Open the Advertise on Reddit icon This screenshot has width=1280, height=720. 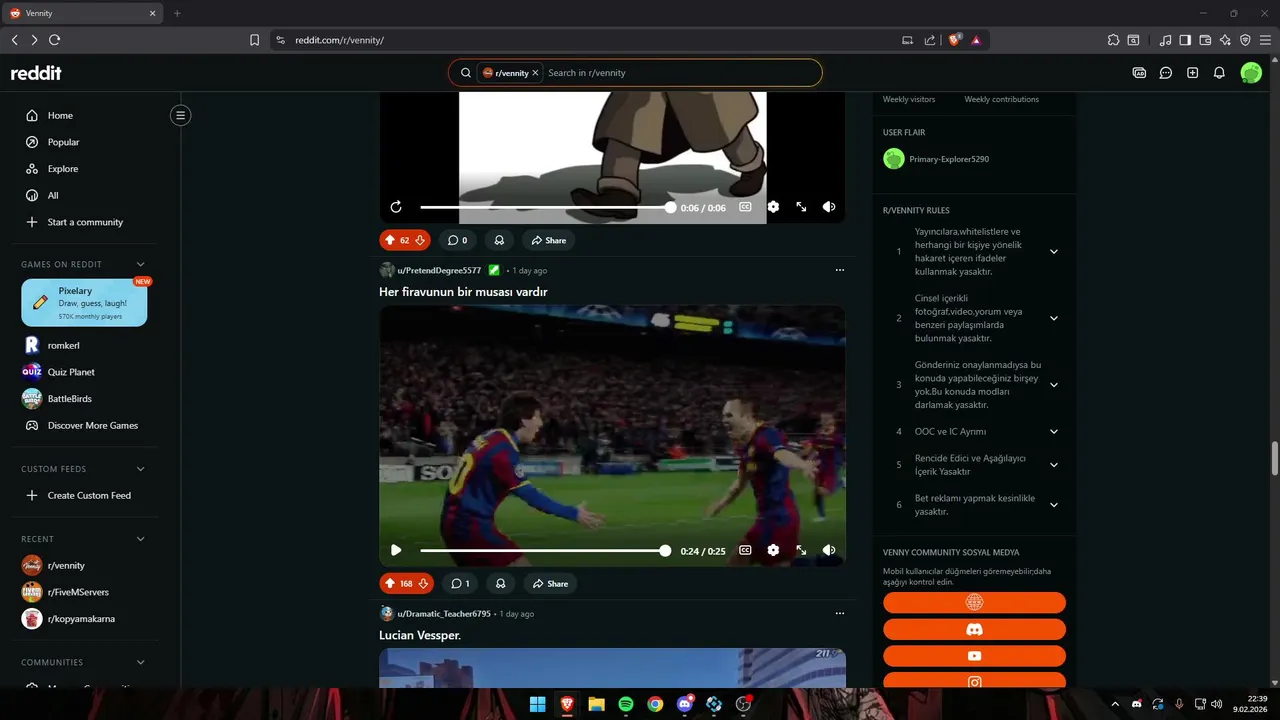1139,73
